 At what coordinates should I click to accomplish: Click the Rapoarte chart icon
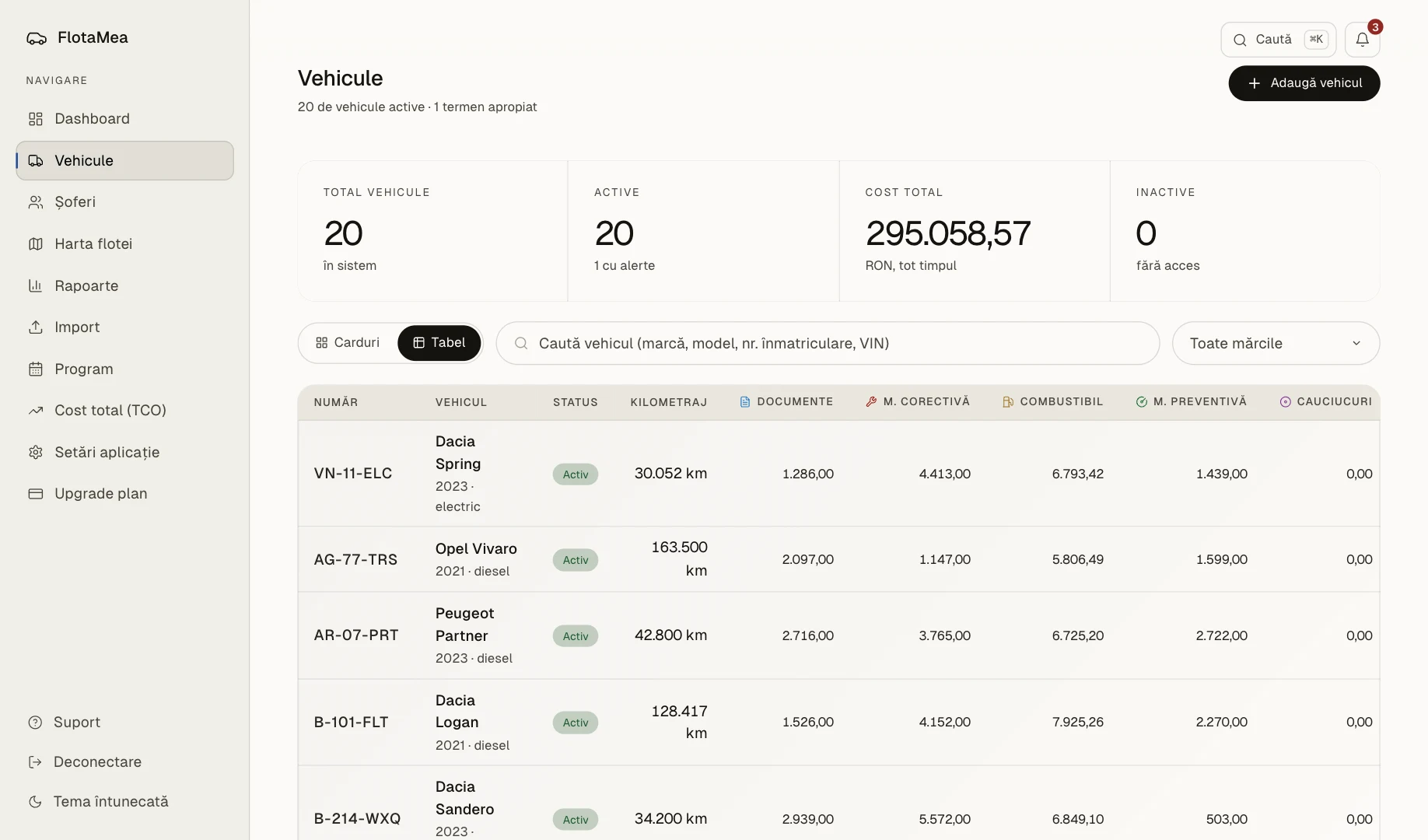[36, 286]
